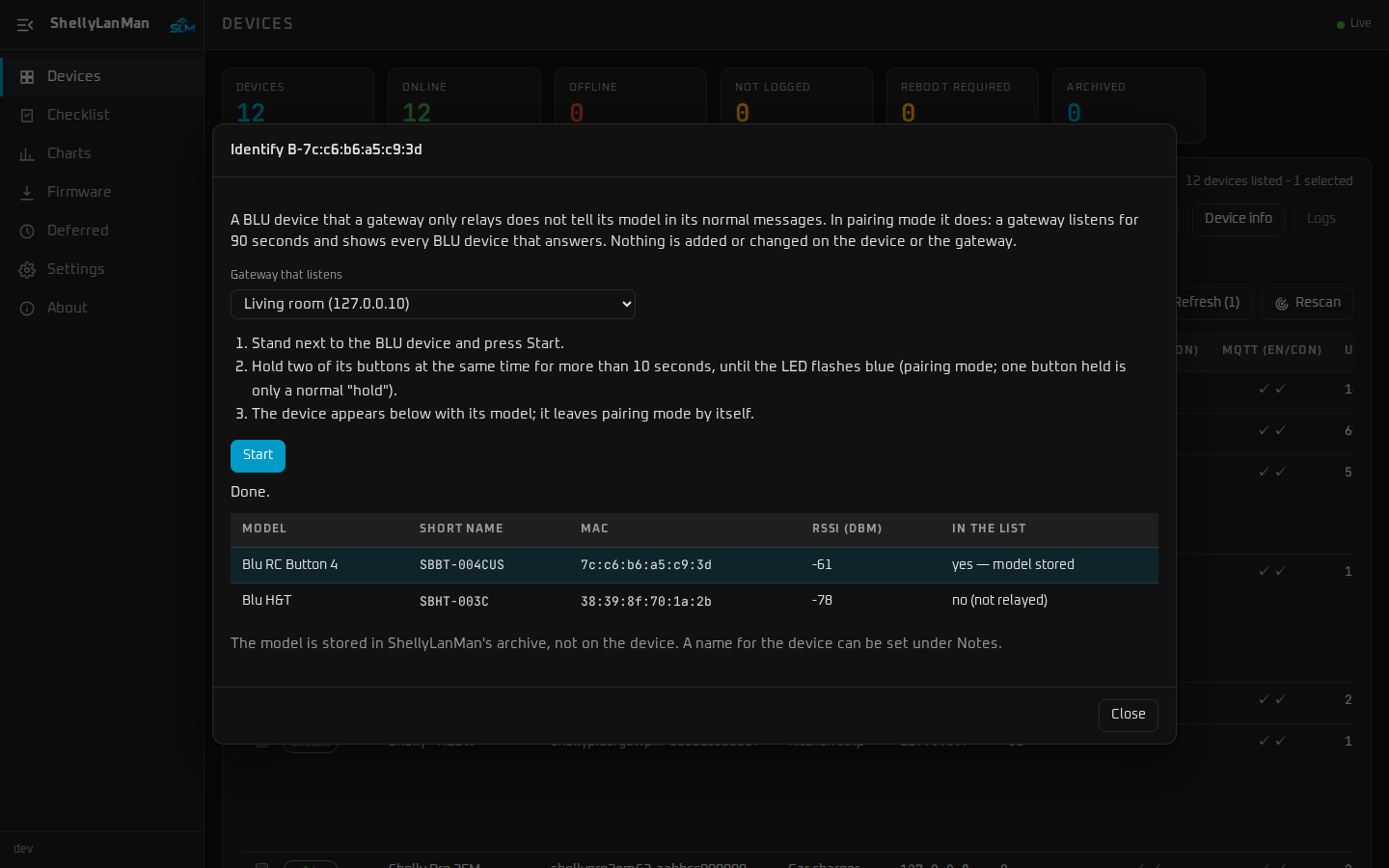Click the RSSI (DBM) column header

click(847, 529)
